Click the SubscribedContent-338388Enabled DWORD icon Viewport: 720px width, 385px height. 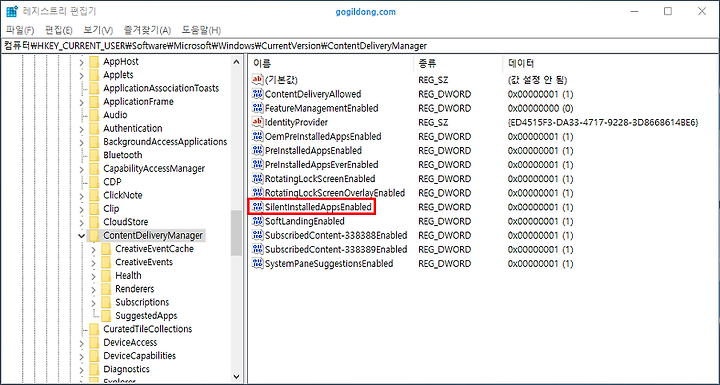click(x=258, y=235)
